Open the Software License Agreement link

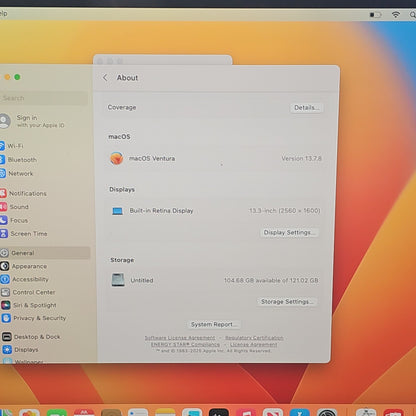coord(180,338)
